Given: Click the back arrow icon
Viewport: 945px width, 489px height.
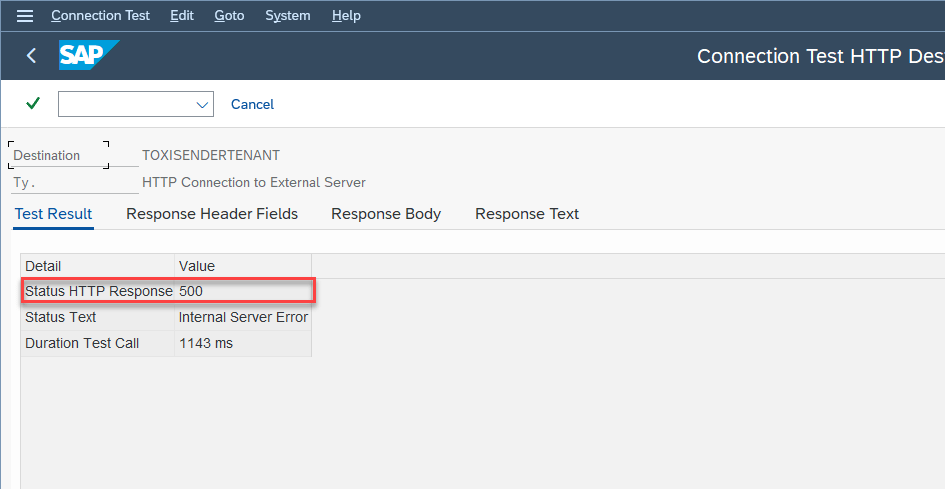Looking at the screenshot, I should tap(31, 56).
